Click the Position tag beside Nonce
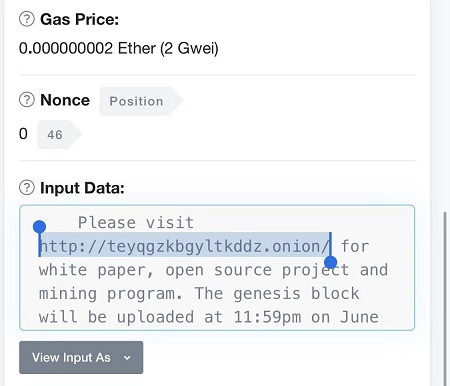 [141, 101]
